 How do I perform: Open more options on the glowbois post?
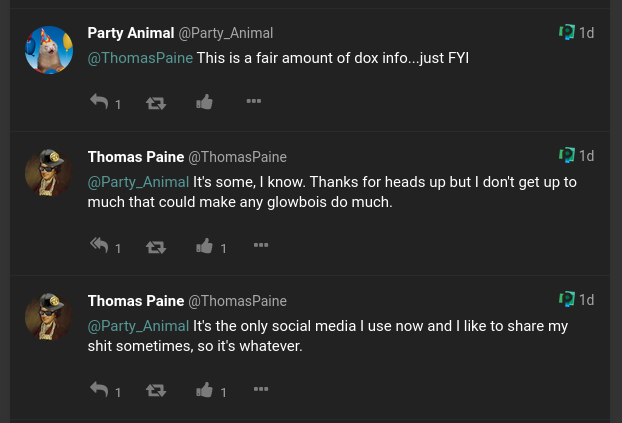(x=261, y=245)
